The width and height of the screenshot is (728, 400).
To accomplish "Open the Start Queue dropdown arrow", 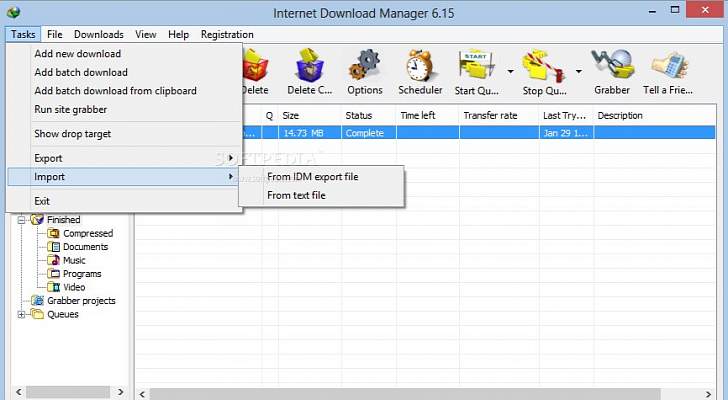I will [510, 72].
